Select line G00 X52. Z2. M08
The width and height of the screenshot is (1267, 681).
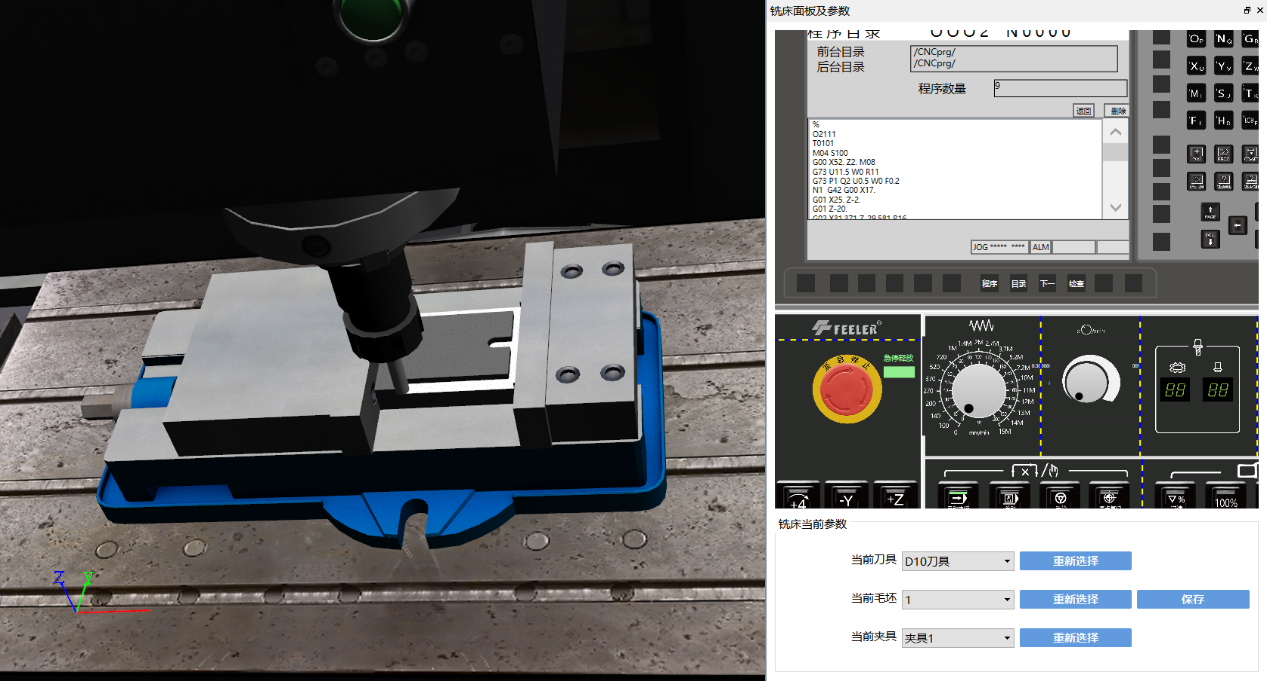tap(844, 163)
